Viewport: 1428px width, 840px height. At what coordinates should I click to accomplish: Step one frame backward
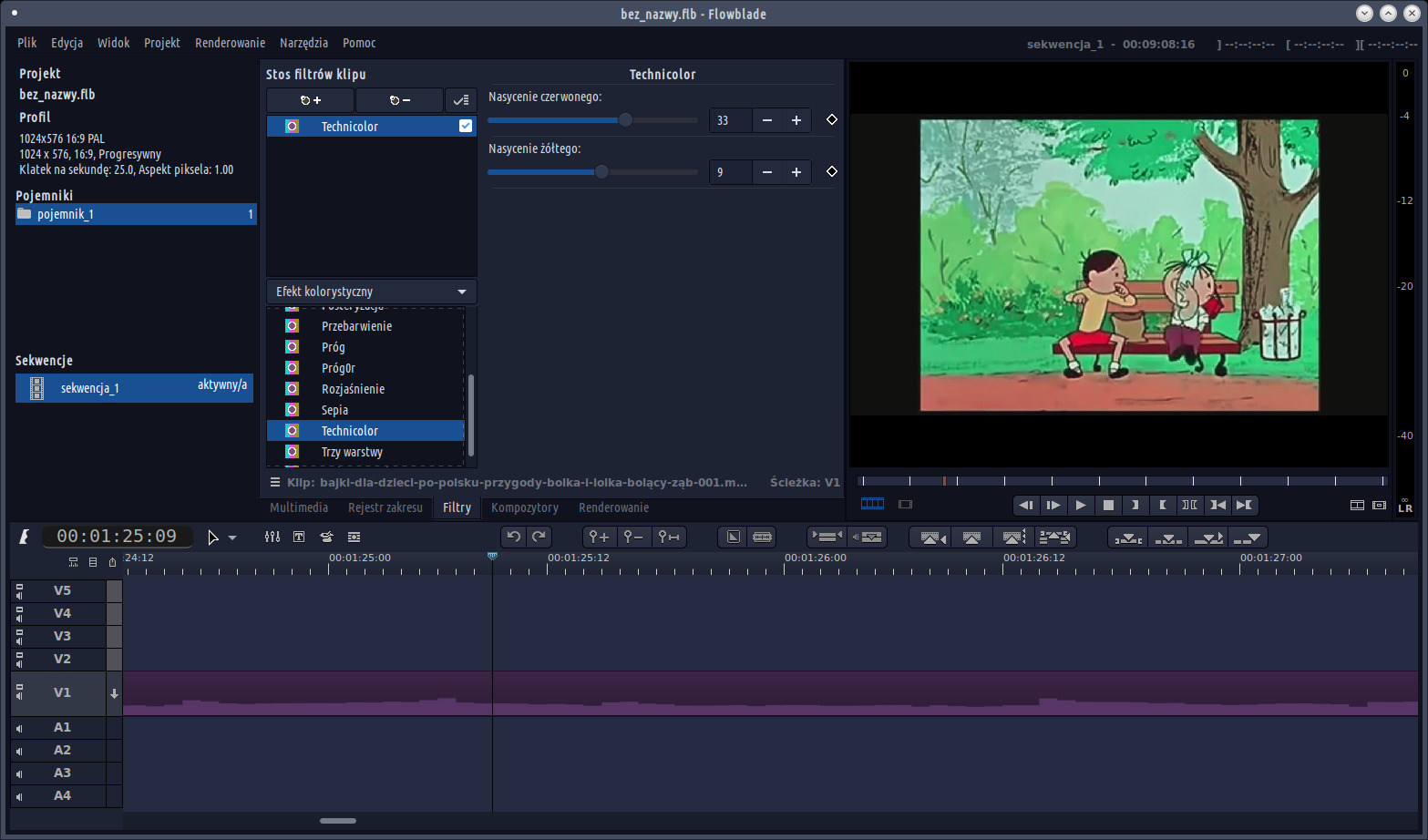[x=1026, y=505]
